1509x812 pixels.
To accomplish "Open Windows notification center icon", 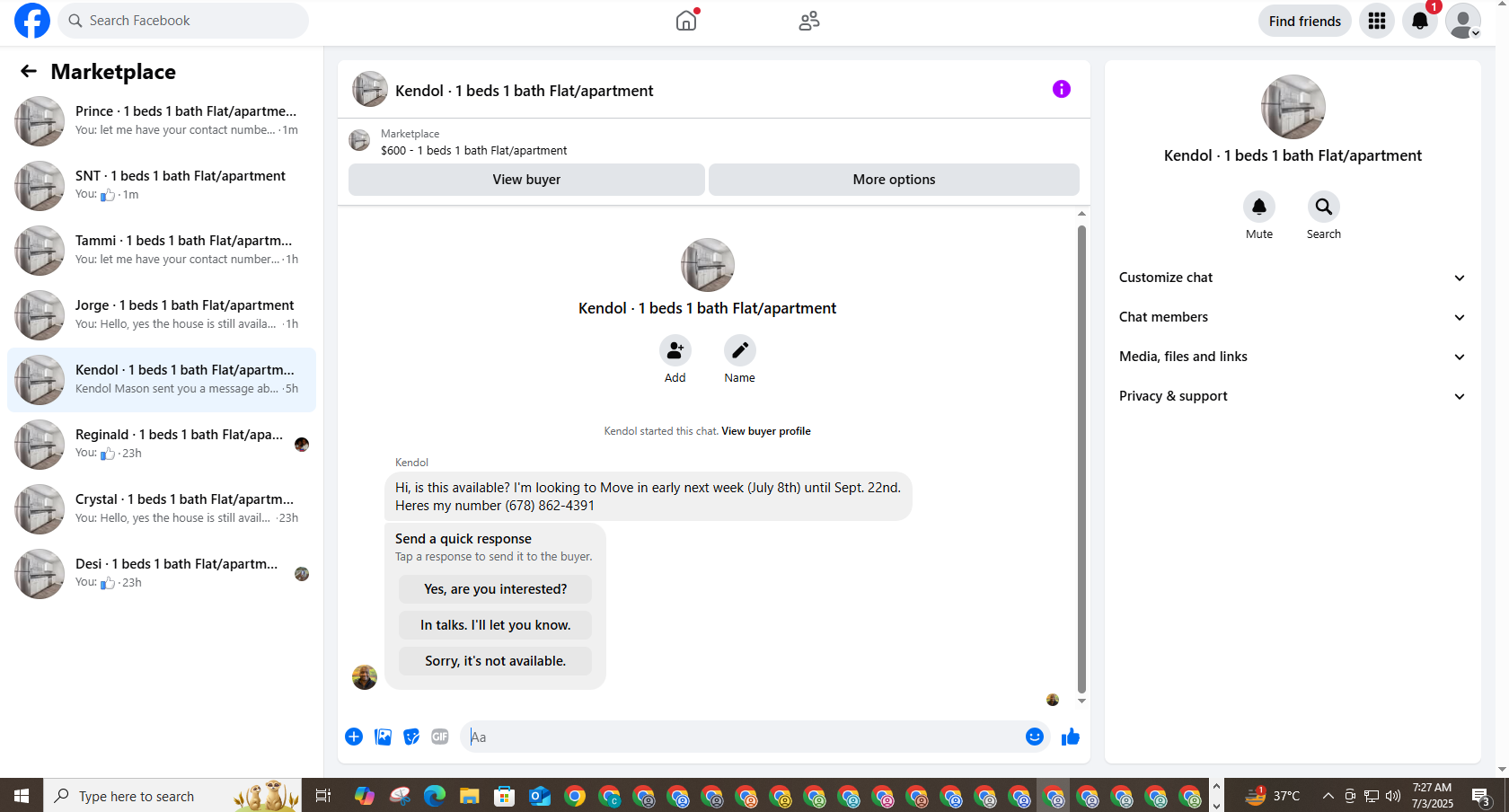I will click(1482, 796).
